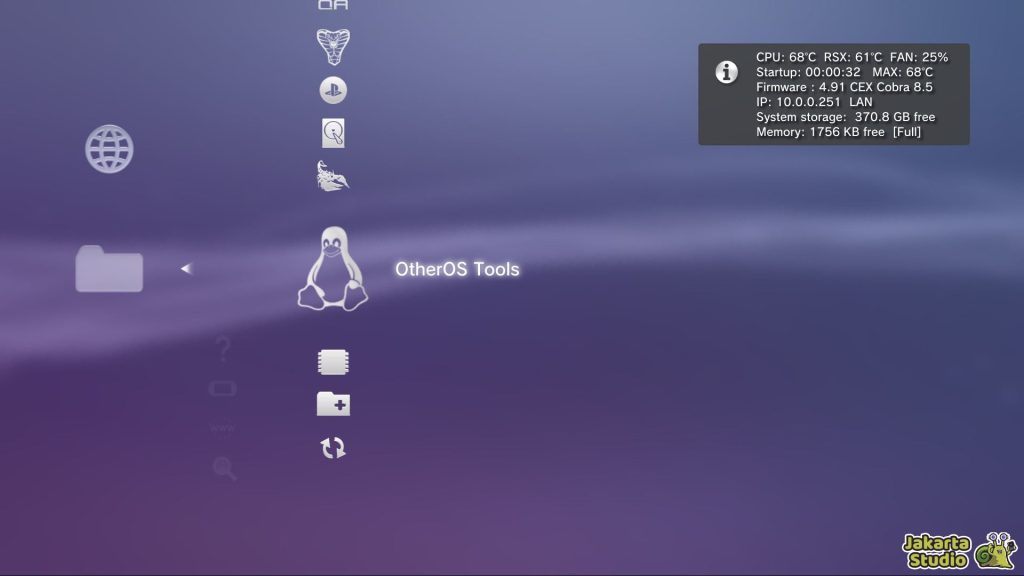Select the hard disk drive icon
1024x576 pixels.
click(x=333, y=133)
